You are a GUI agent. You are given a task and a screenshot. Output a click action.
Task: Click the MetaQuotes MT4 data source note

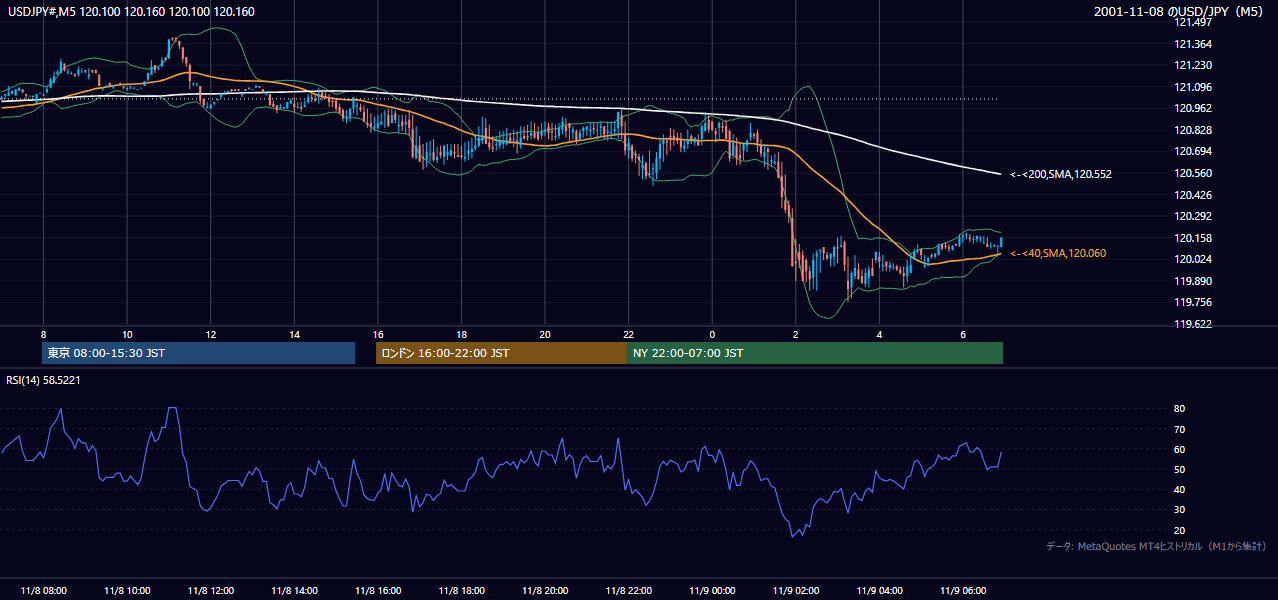click(1156, 546)
